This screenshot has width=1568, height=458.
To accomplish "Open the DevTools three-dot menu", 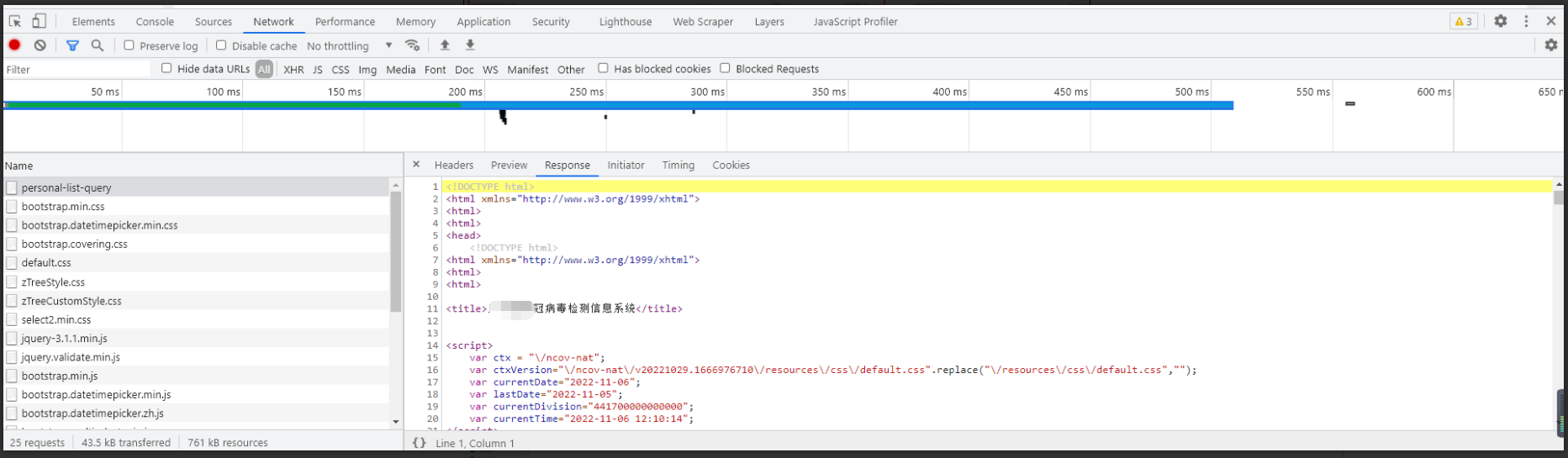I will click(1526, 21).
